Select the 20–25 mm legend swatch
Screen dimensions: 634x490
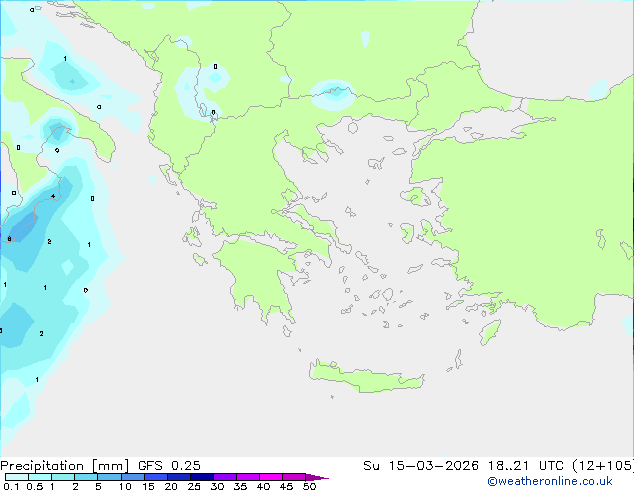point(178,477)
